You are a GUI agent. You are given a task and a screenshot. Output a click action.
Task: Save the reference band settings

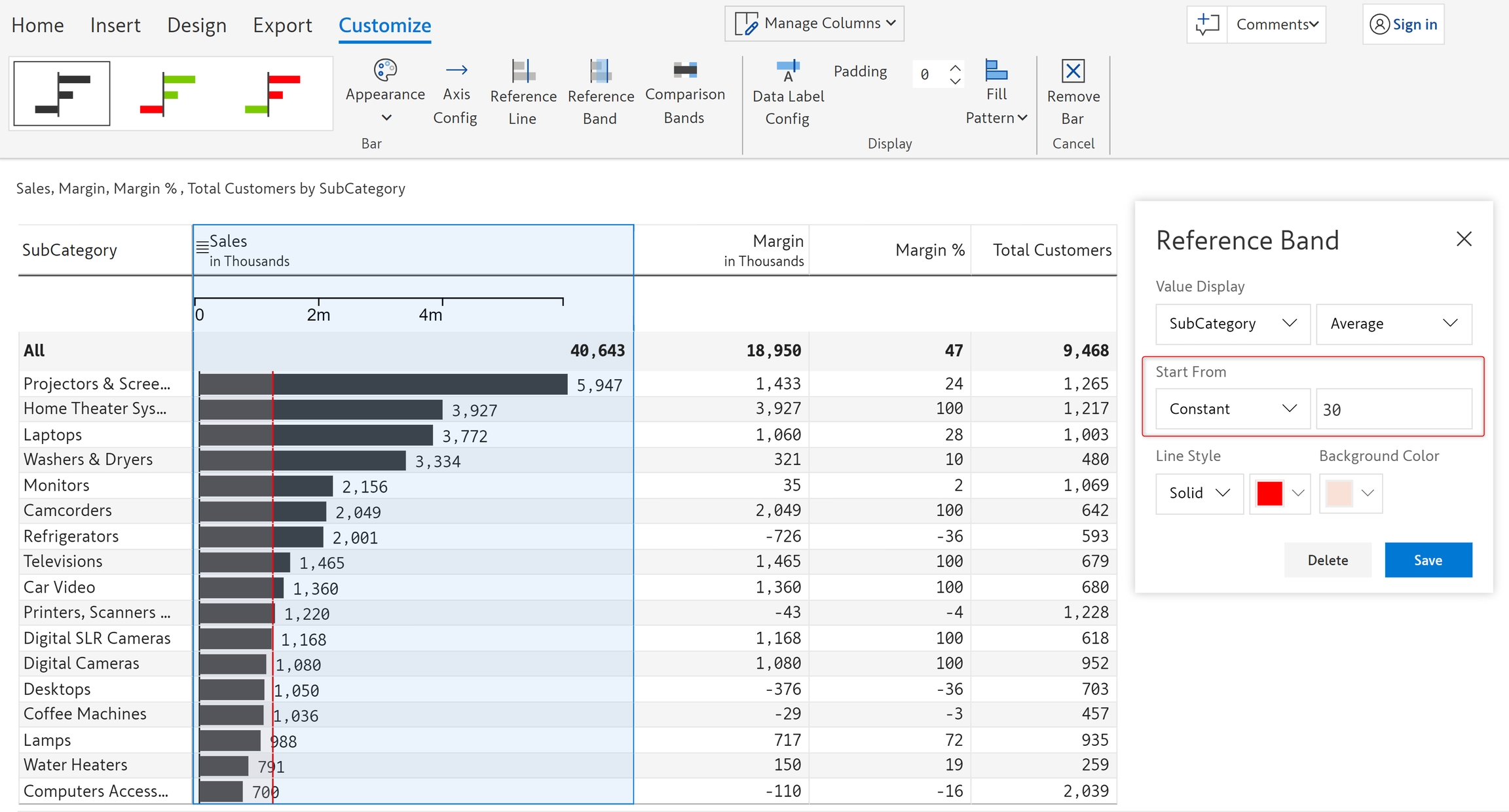click(x=1428, y=560)
